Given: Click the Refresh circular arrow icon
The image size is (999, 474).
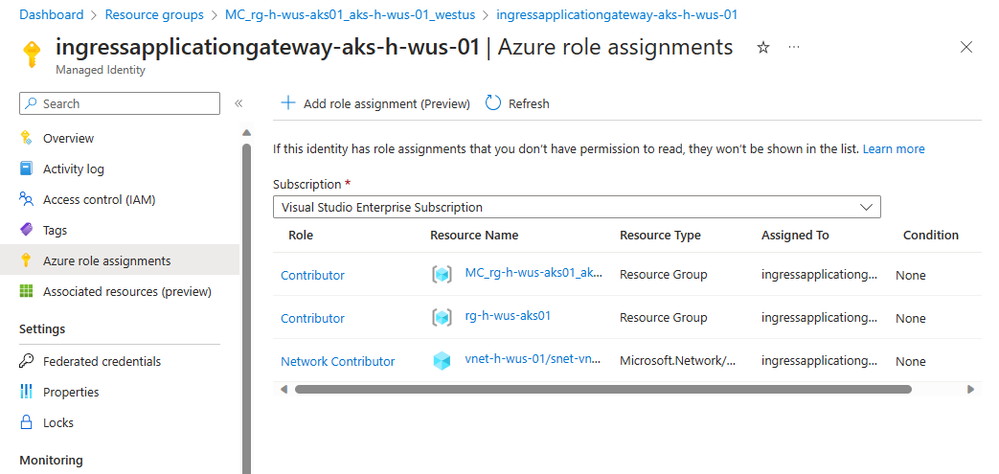Looking at the screenshot, I should tap(493, 103).
